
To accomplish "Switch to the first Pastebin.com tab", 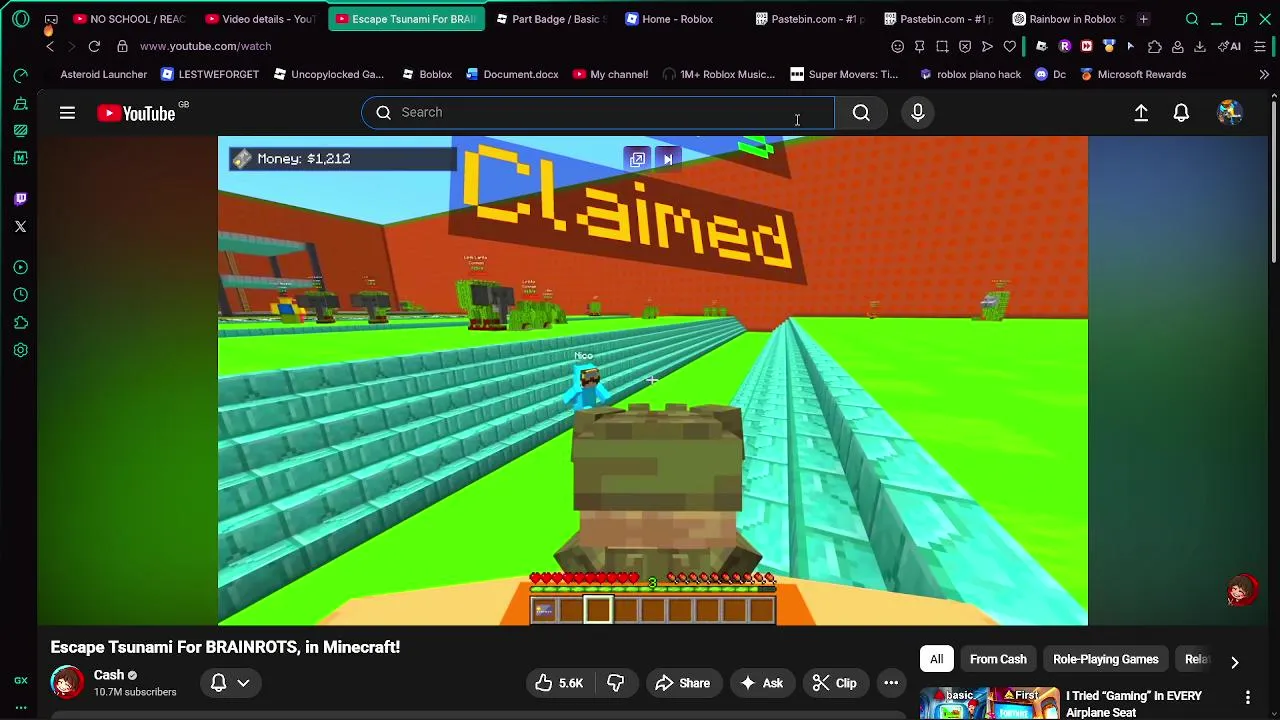I will pyautogui.click(x=808, y=19).
